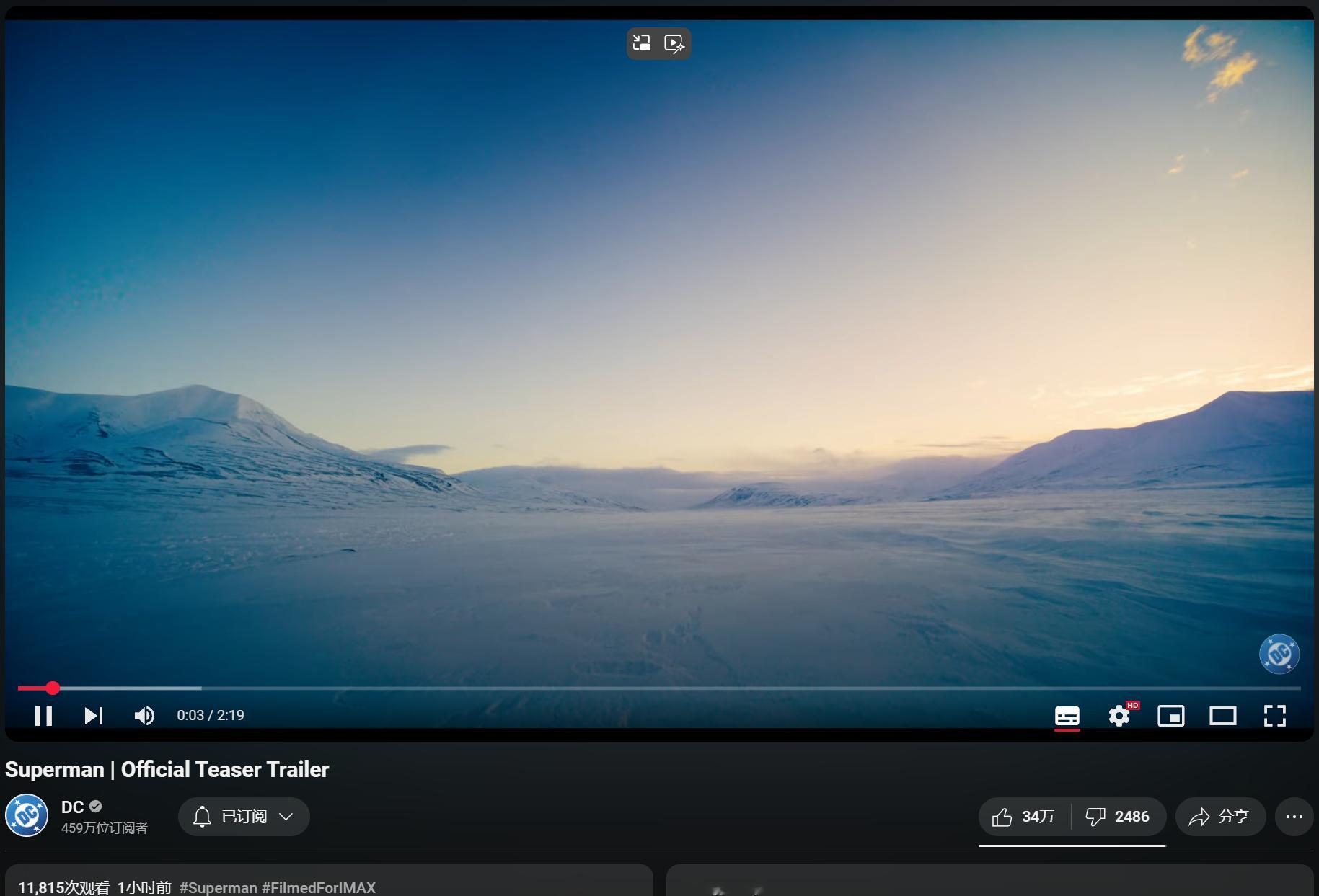Screen dimensions: 1319x896
Task: Enter fullscreen mode
Action: tap(1275, 716)
